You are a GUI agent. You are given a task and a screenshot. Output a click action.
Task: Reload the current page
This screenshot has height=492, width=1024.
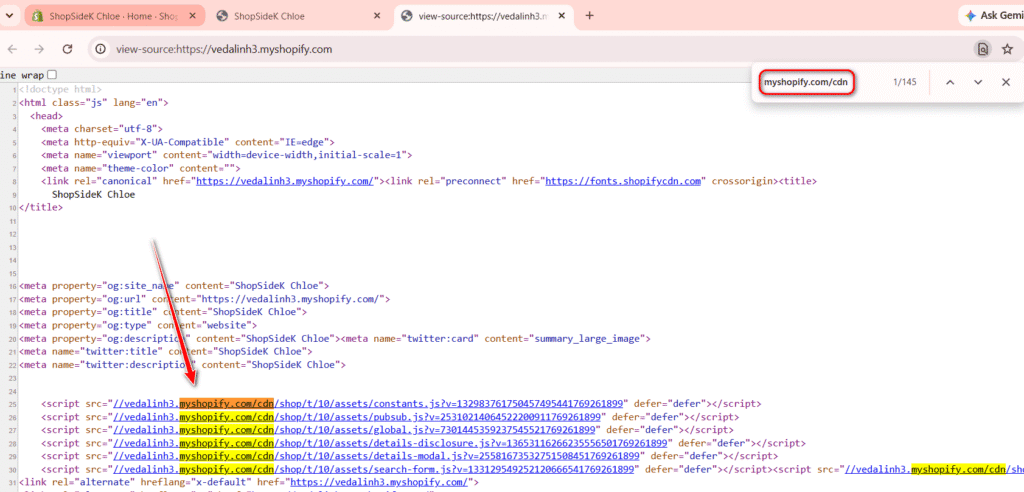click(67, 49)
